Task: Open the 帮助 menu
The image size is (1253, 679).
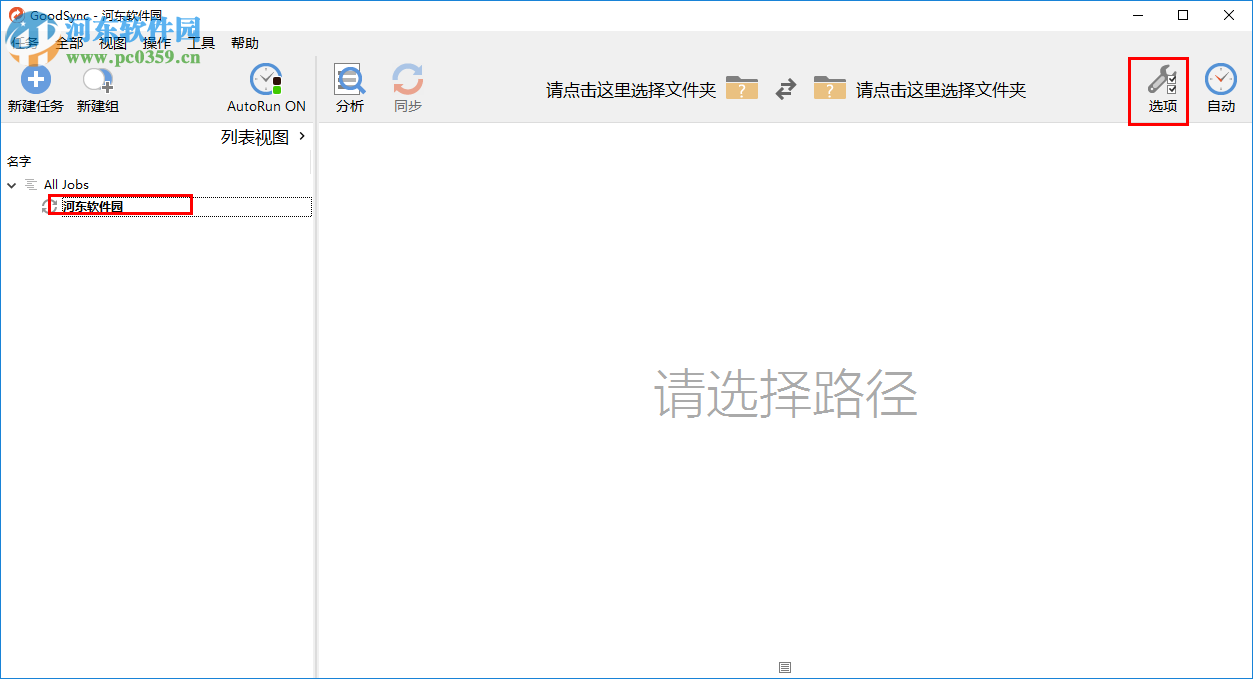Action: pyautogui.click(x=245, y=43)
